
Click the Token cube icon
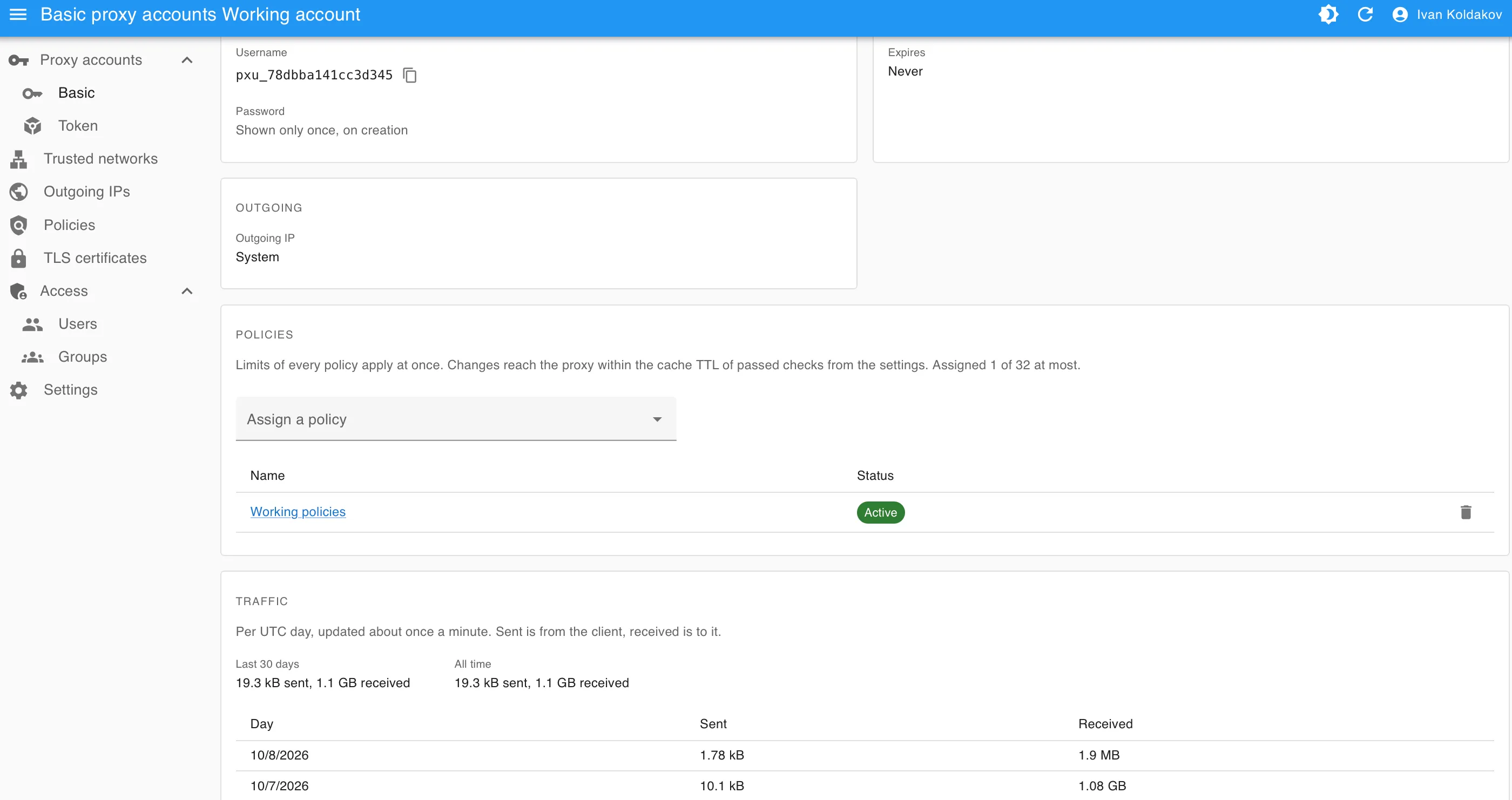(32, 126)
